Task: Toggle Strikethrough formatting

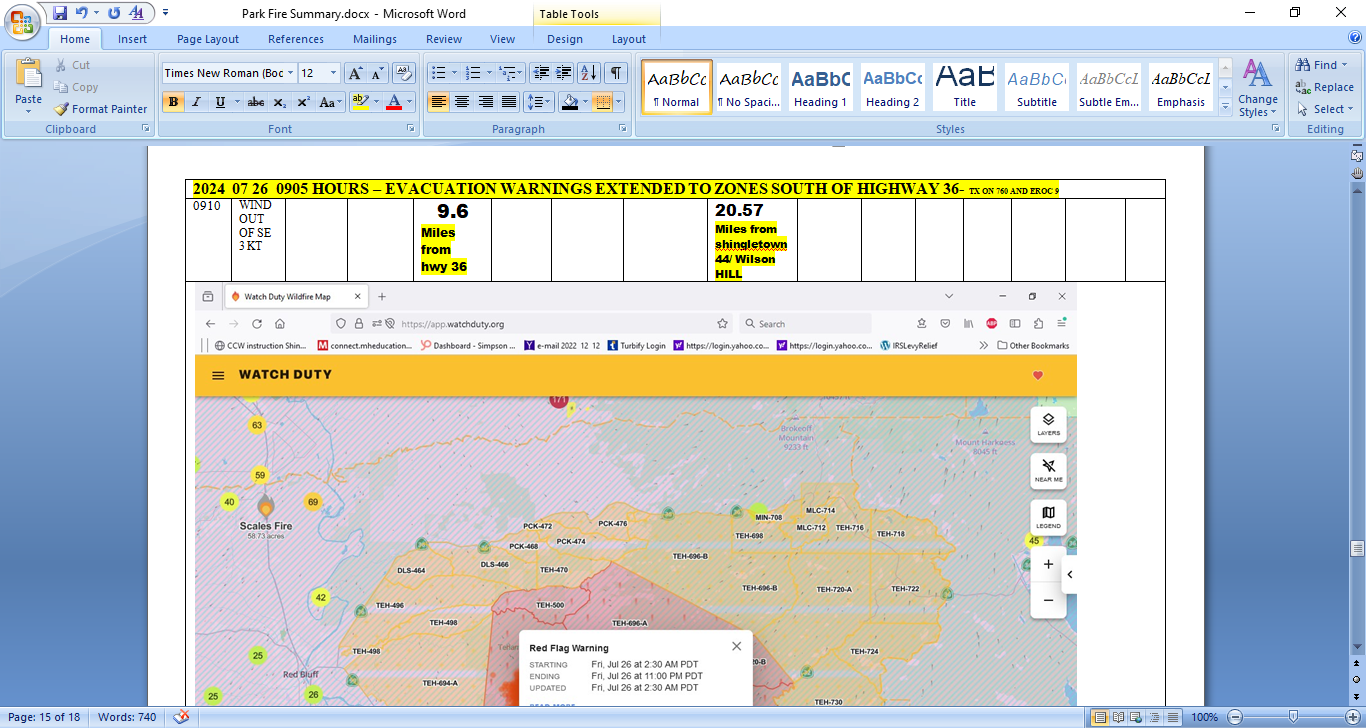Action: (256, 102)
